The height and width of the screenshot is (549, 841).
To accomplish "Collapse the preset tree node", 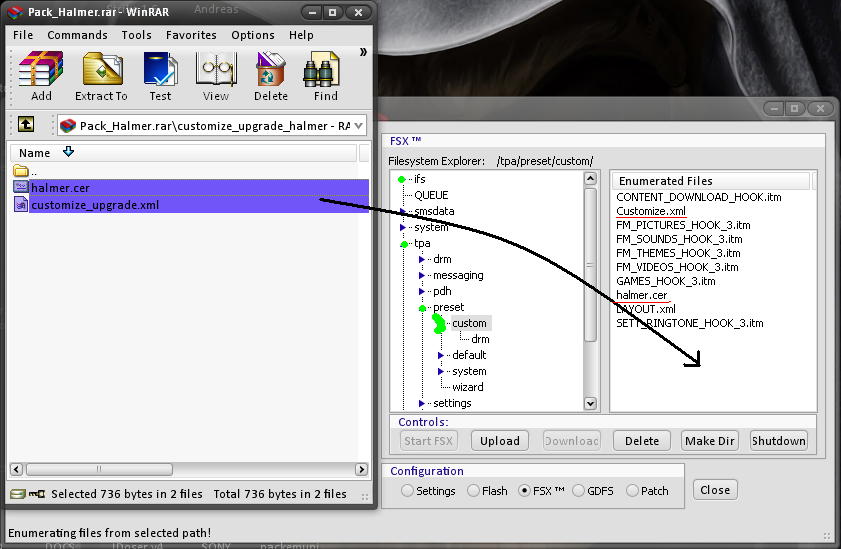I will (x=423, y=308).
